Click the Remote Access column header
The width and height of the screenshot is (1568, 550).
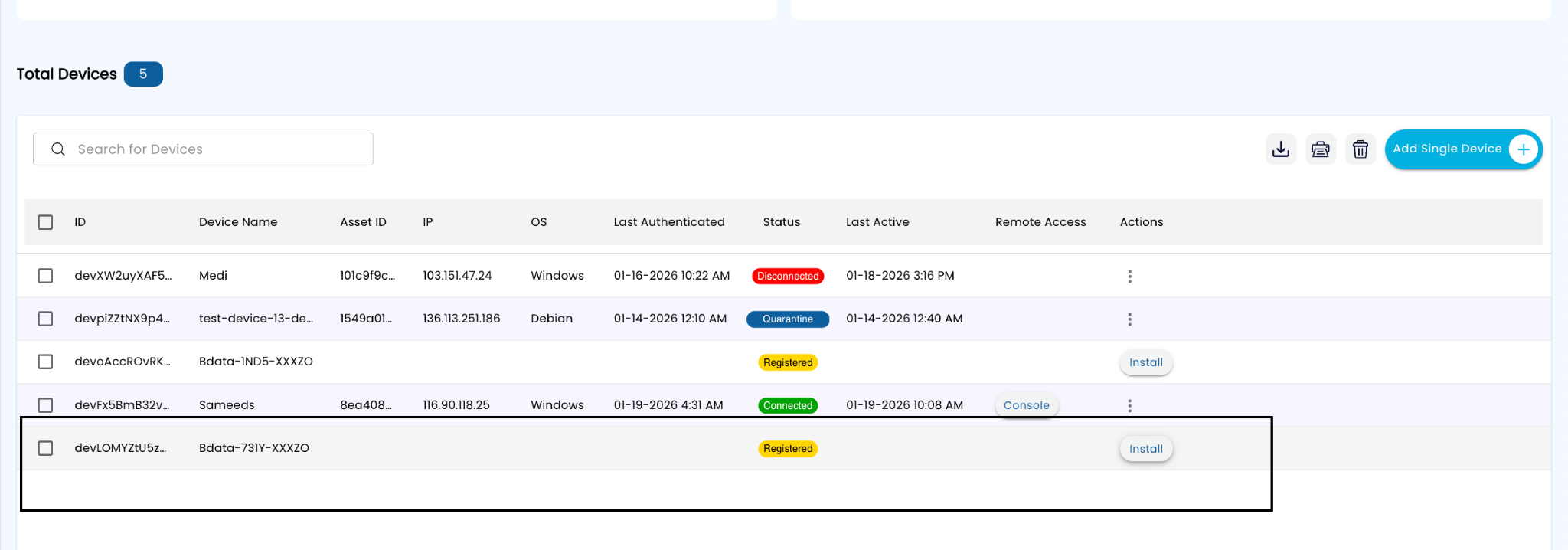click(1040, 222)
